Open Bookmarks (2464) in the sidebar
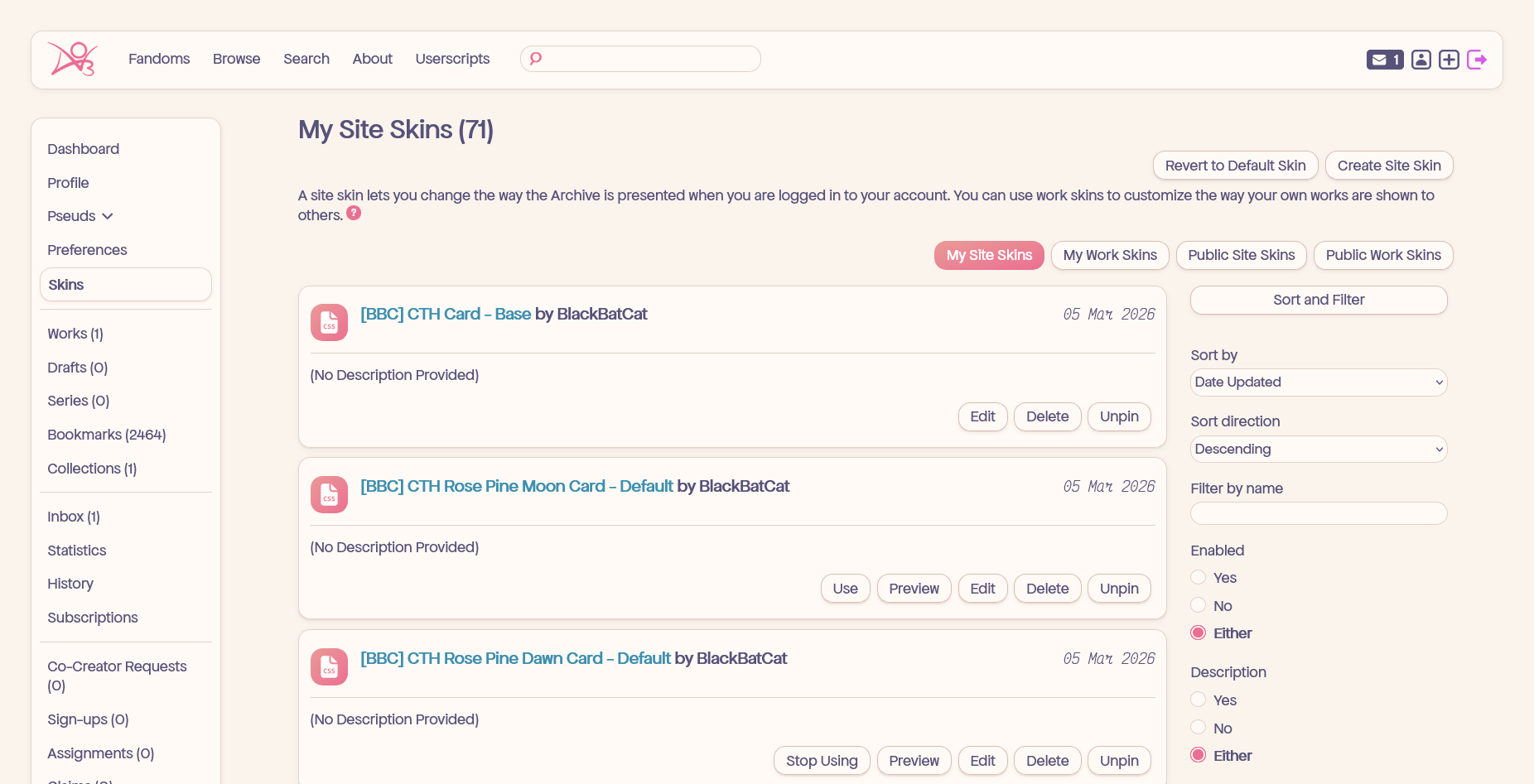This screenshot has height=784, width=1534. pyautogui.click(x=107, y=435)
